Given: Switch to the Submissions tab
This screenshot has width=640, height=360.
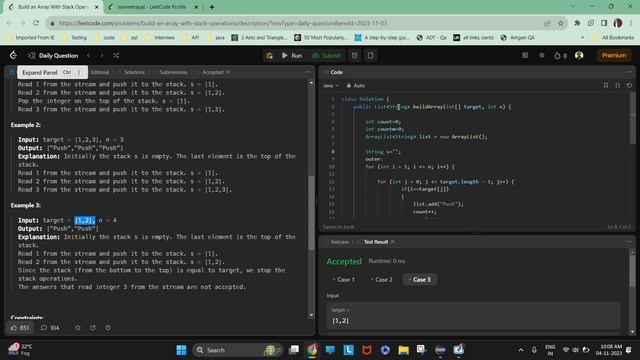Looking at the screenshot, I should (x=173, y=72).
